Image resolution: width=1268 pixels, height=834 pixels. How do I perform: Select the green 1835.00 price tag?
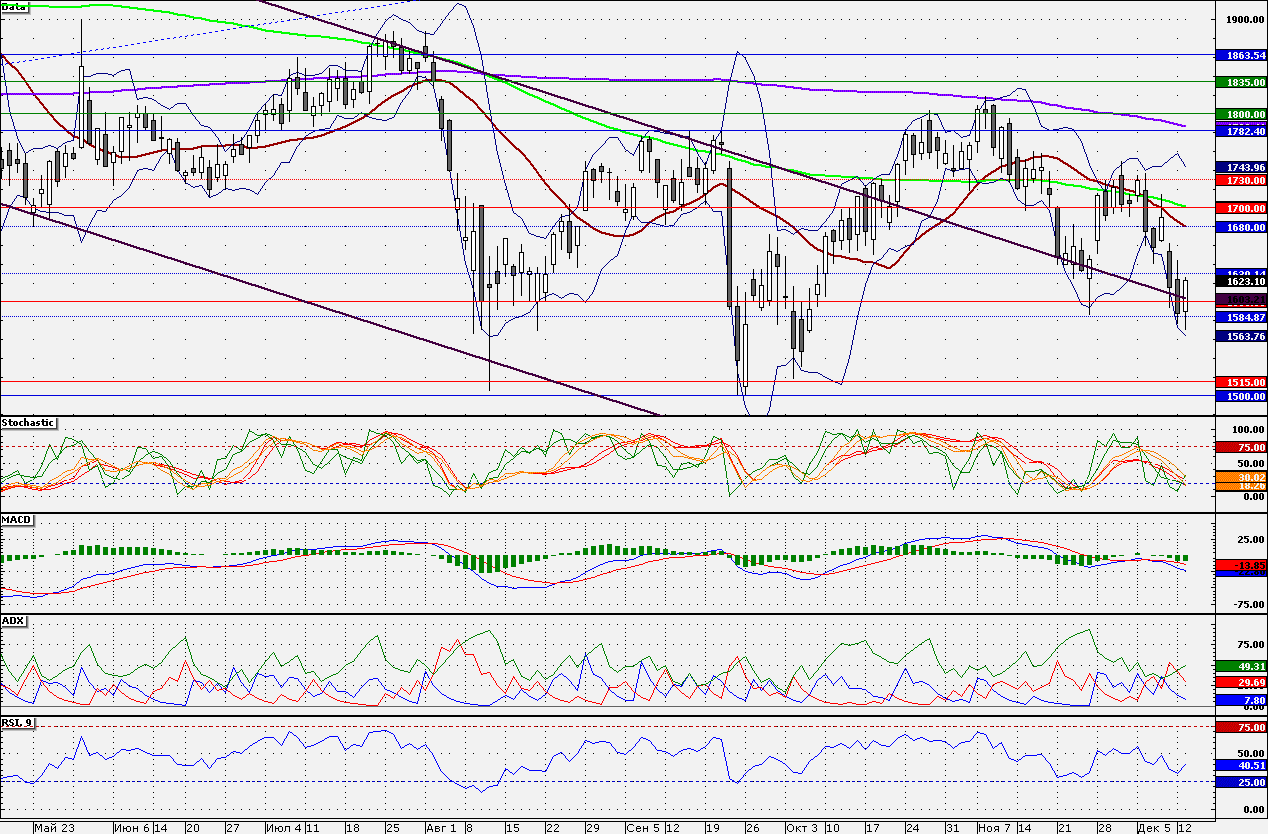pos(1240,82)
